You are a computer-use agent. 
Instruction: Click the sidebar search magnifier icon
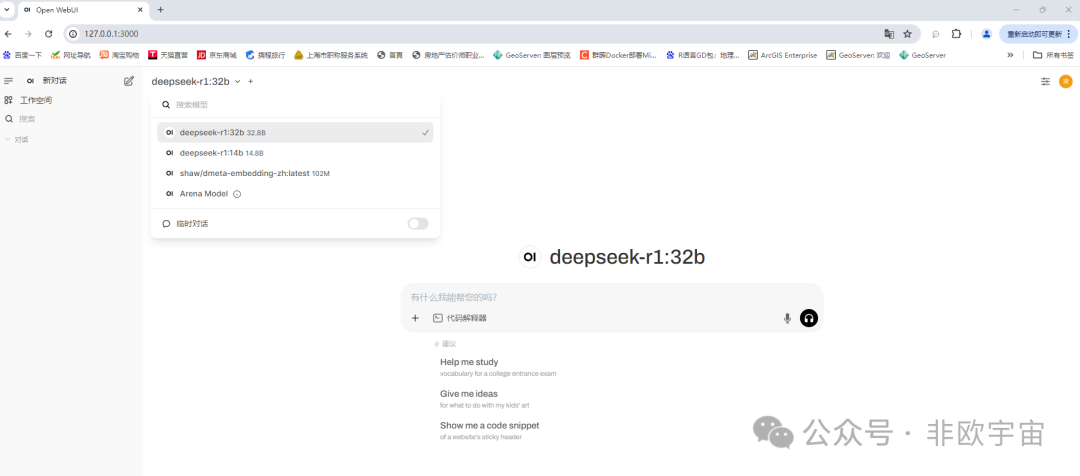9,118
